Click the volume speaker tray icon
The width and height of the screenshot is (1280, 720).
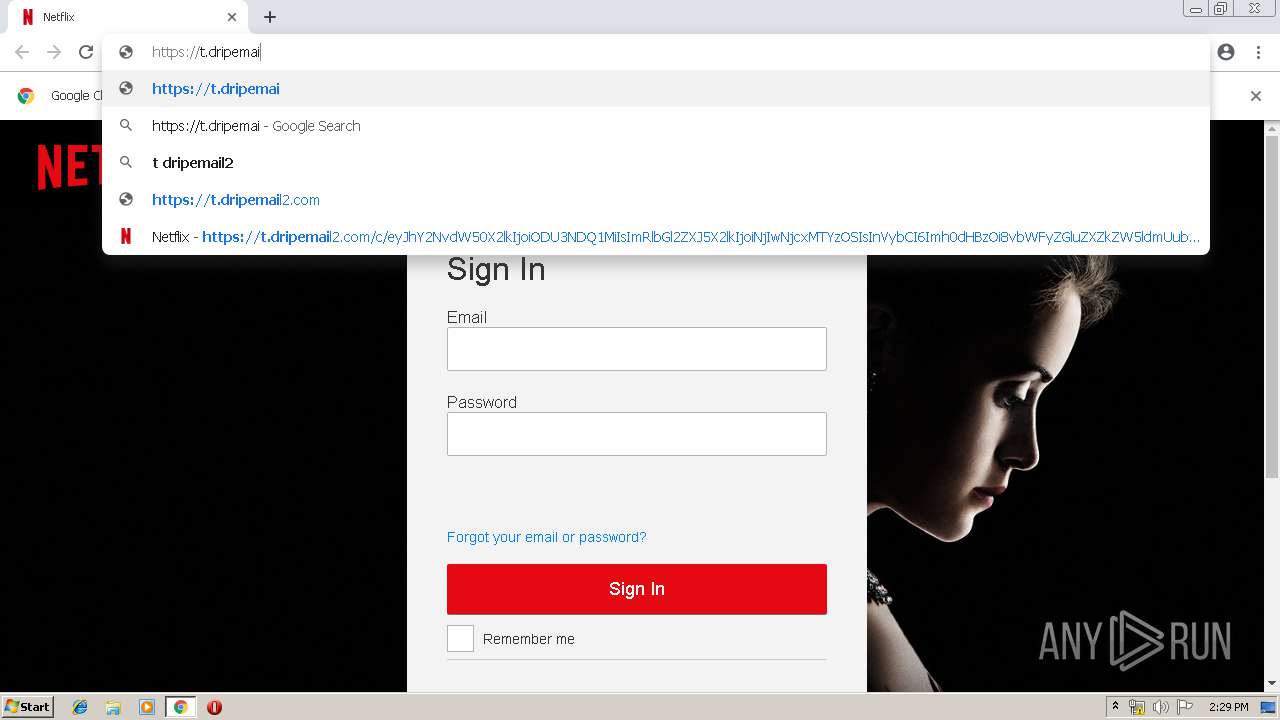click(x=1160, y=707)
